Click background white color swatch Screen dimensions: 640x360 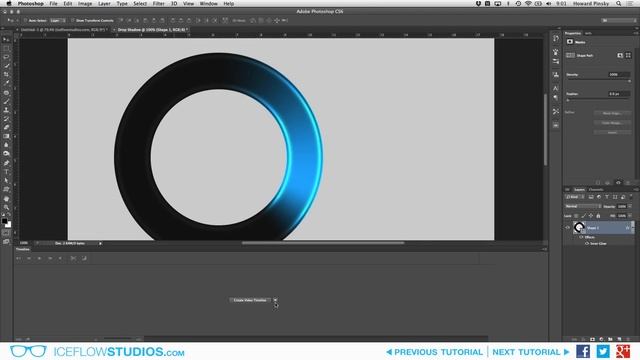(9, 224)
